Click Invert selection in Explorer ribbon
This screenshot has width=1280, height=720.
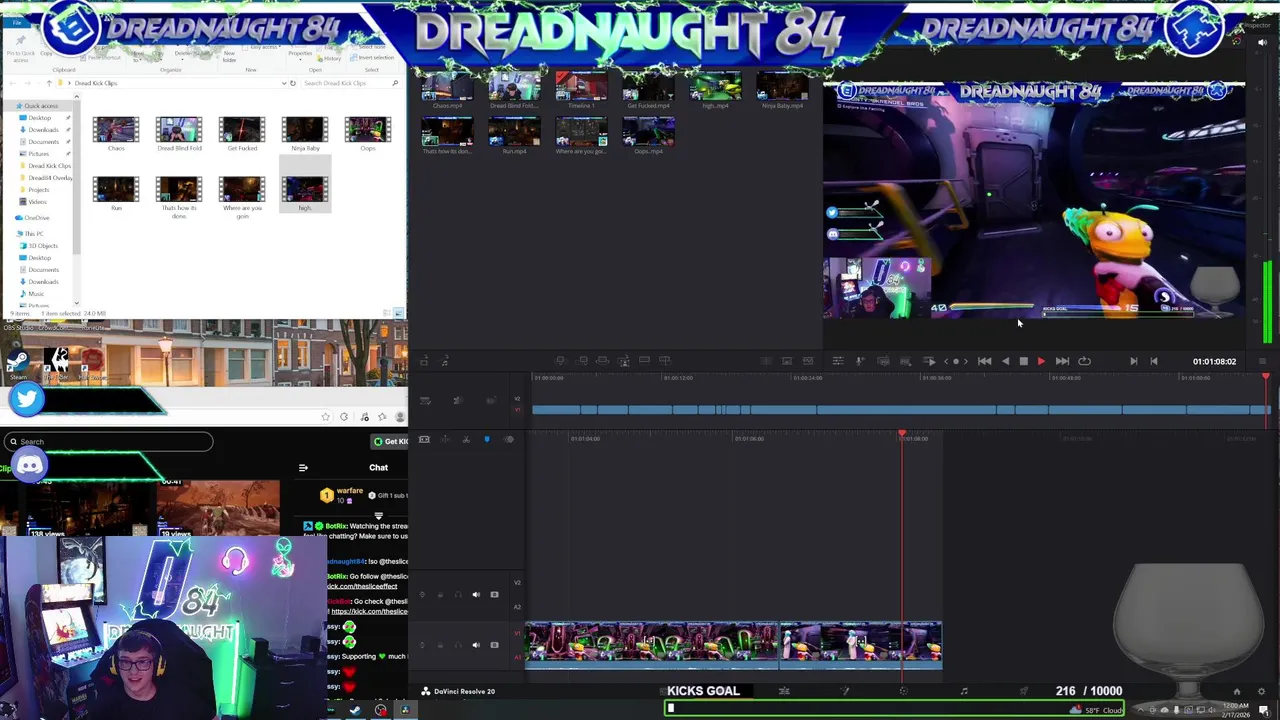pyautogui.click(x=371, y=57)
